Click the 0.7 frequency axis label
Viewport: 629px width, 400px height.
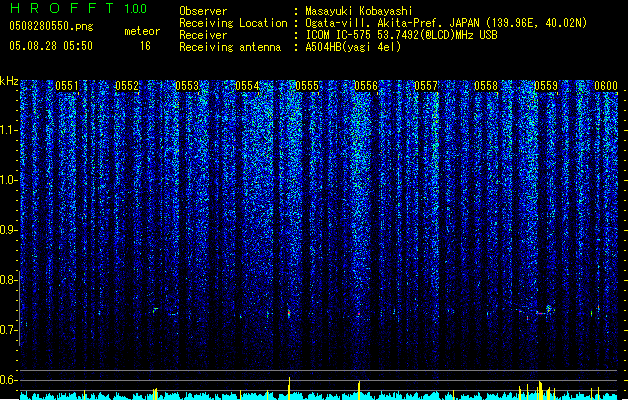point(9,330)
